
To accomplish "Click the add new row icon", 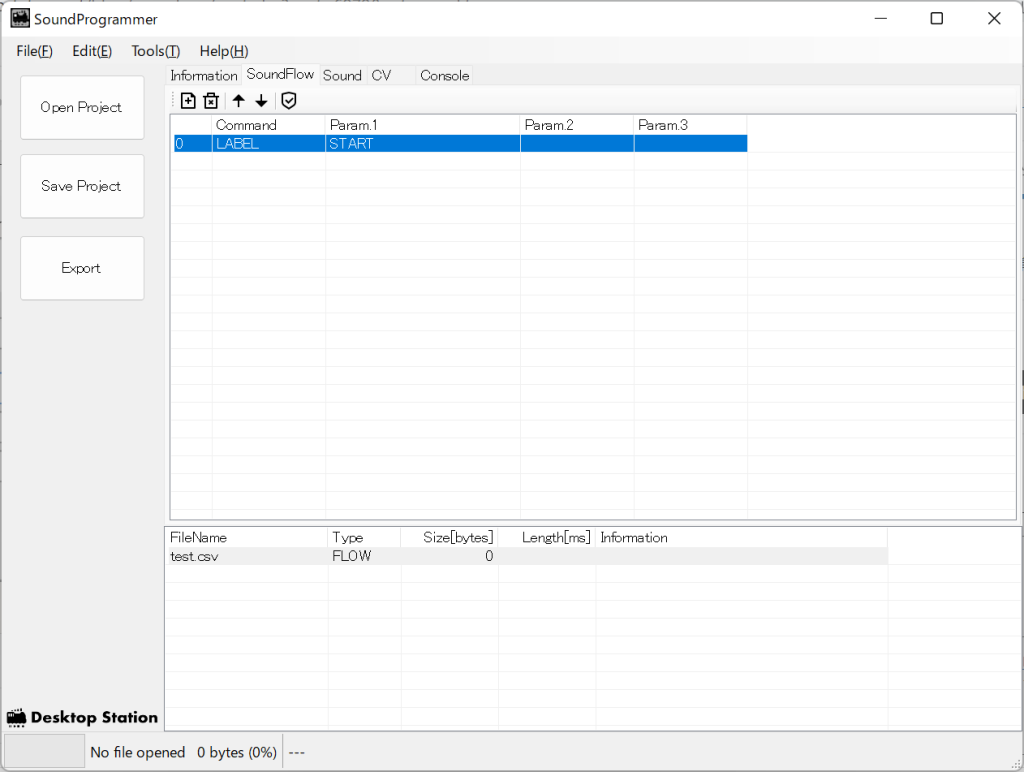I will [188, 100].
